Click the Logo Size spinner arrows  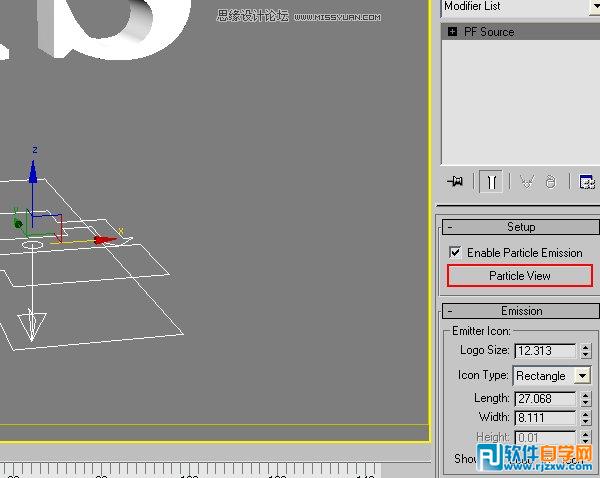click(585, 351)
